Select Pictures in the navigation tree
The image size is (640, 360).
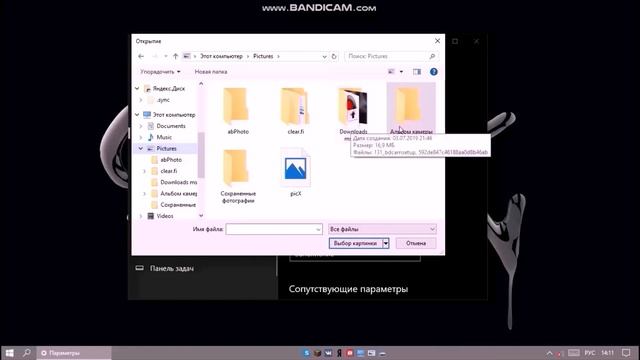(167, 149)
